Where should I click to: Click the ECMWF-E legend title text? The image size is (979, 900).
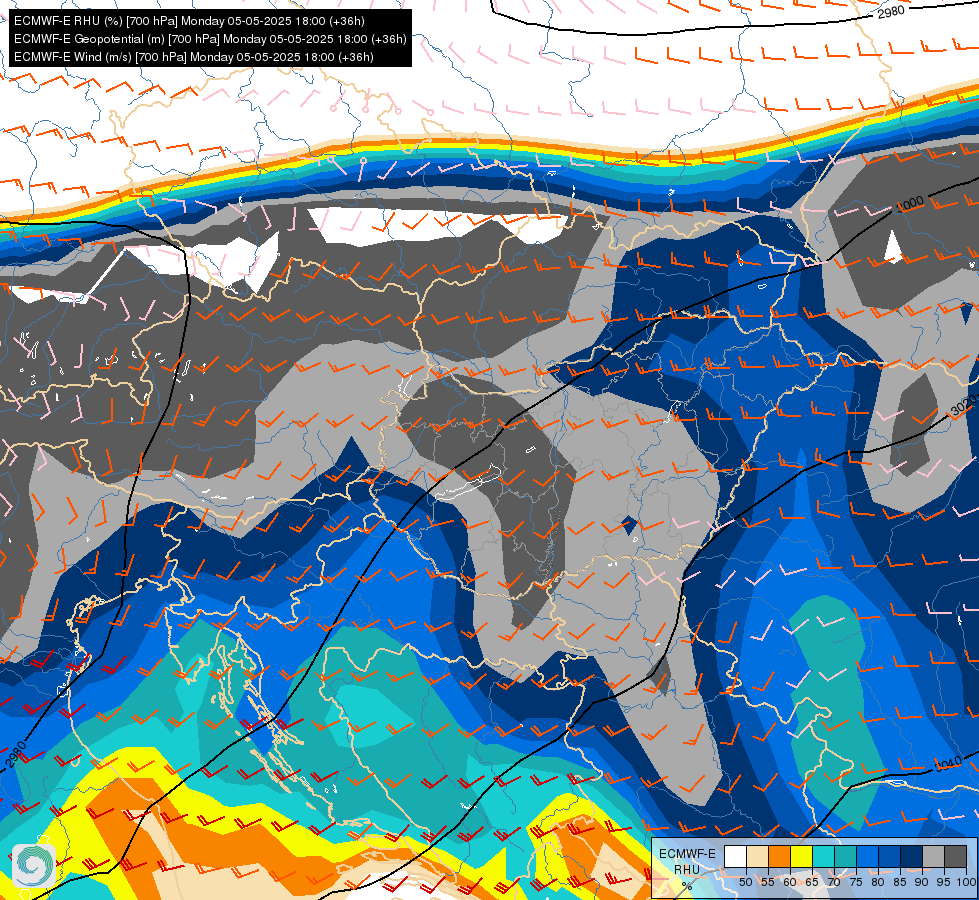687,854
